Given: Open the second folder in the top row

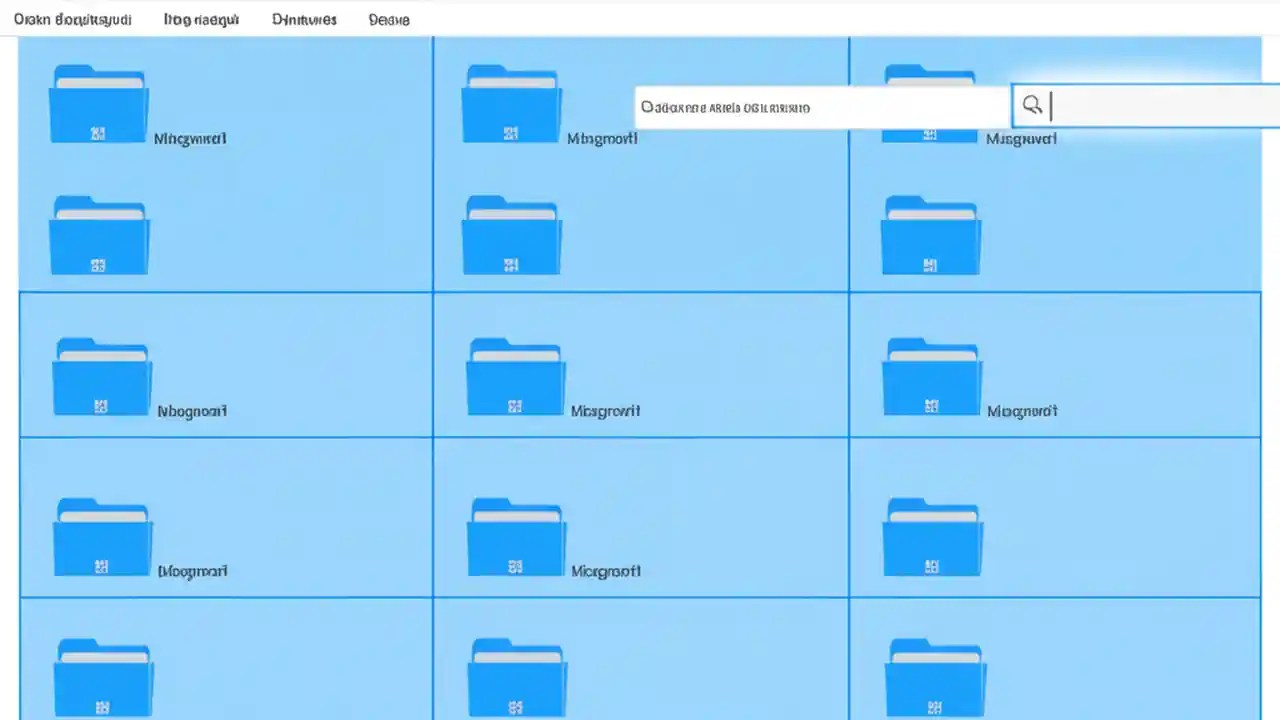Looking at the screenshot, I should point(511,103).
